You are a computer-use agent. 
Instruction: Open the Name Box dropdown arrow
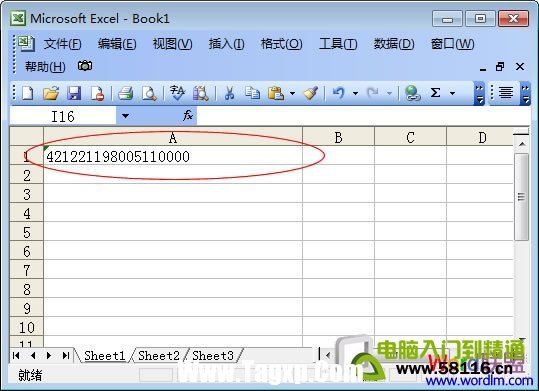[x=125, y=116]
